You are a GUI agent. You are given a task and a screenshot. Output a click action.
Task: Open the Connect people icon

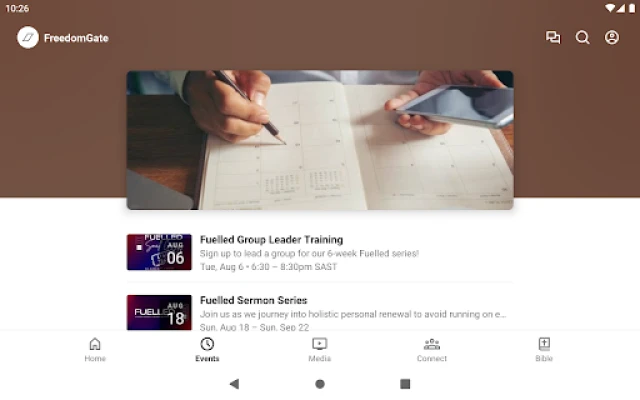[432, 344]
